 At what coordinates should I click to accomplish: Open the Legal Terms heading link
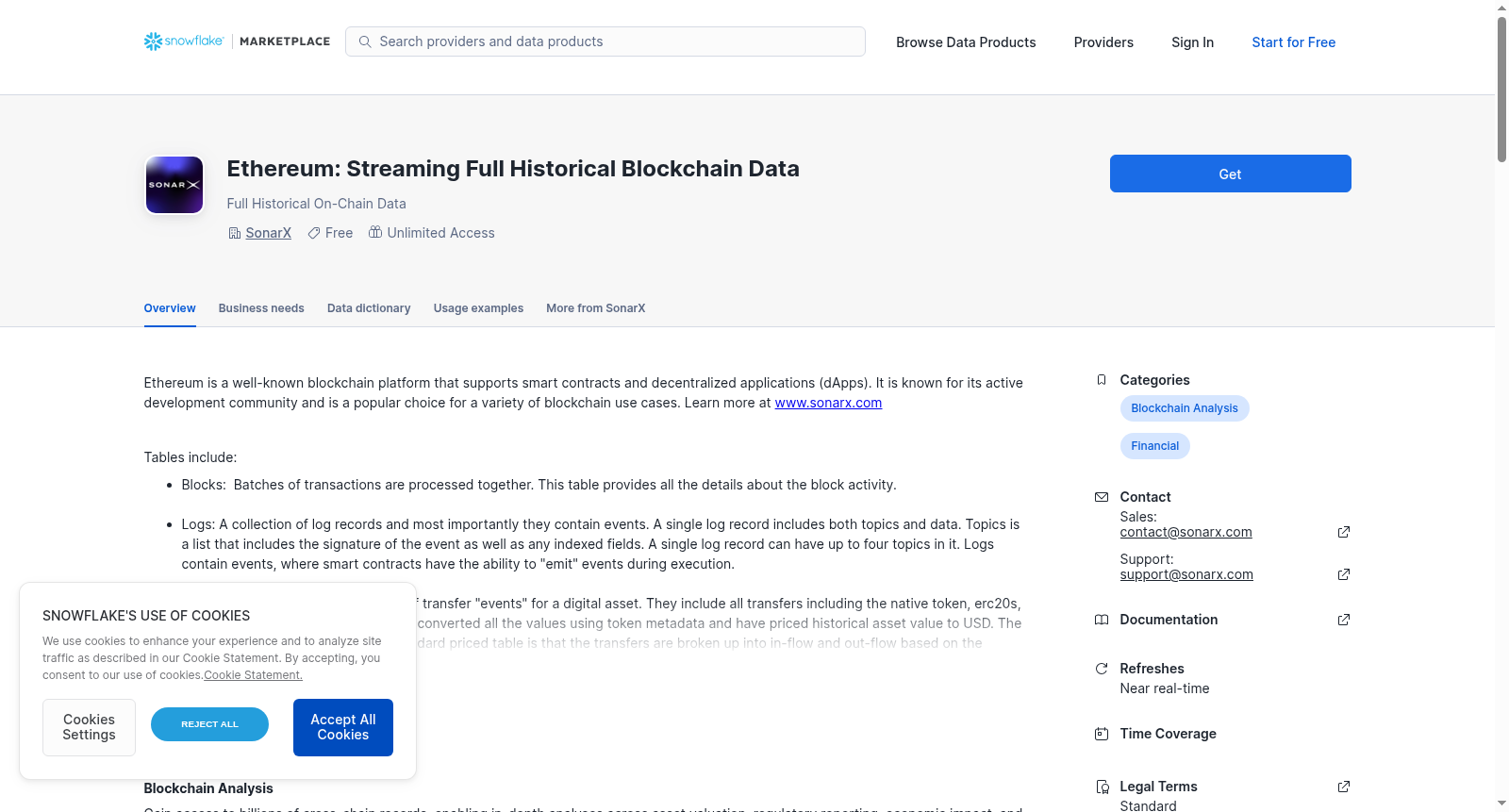point(1158,787)
